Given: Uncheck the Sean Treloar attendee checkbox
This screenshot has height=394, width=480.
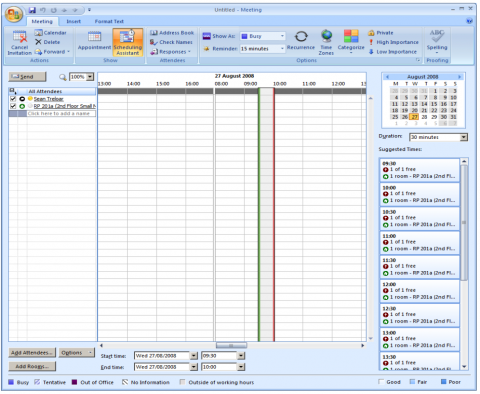Looking at the screenshot, I should (x=13, y=99).
